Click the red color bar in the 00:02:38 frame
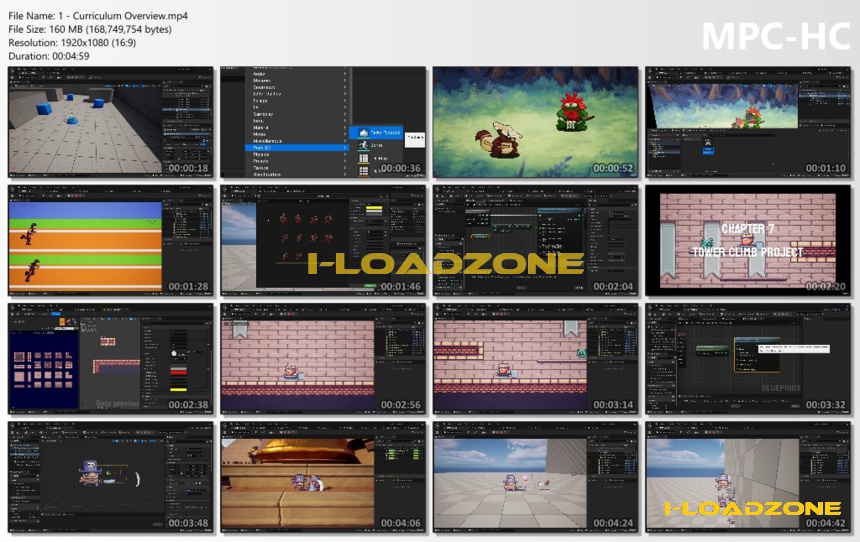Image resolution: width=860 pixels, height=542 pixels. click(178, 372)
